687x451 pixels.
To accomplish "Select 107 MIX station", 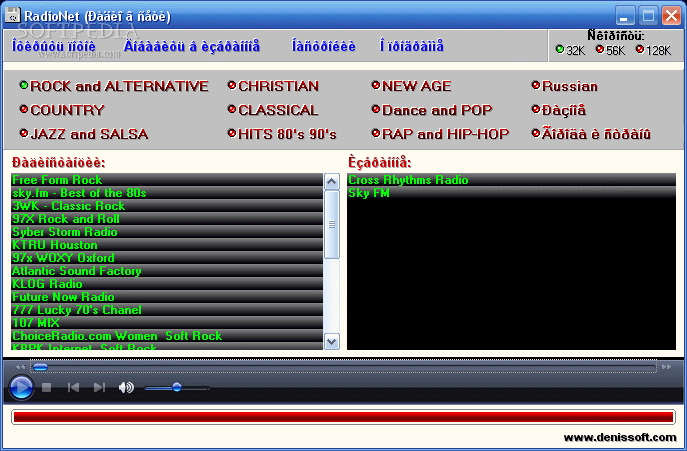I will pos(167,323).
